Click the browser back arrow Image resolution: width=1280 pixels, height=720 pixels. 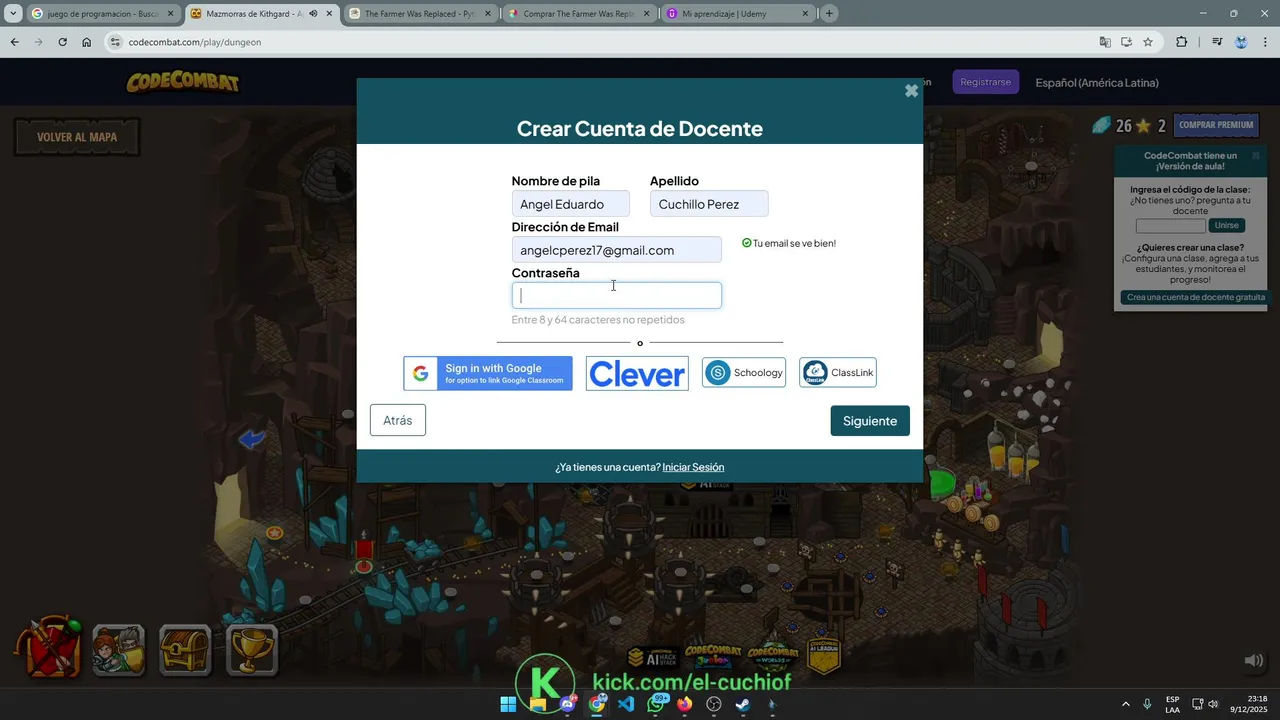click(x=14, y=42)
